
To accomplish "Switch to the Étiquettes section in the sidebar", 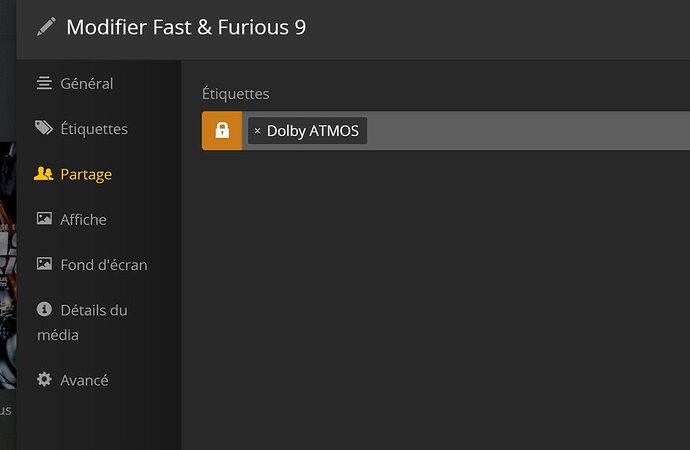I will point(94,129).
